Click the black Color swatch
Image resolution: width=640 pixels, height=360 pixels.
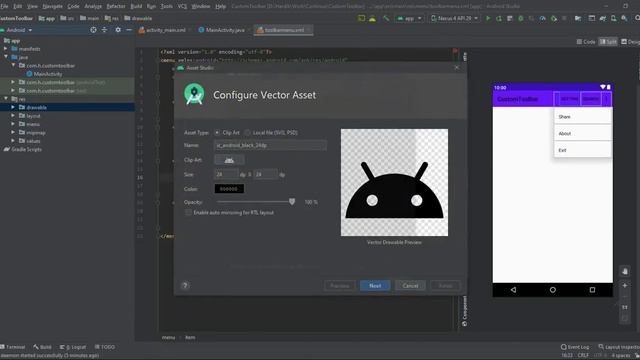click(x=229, y=189)
